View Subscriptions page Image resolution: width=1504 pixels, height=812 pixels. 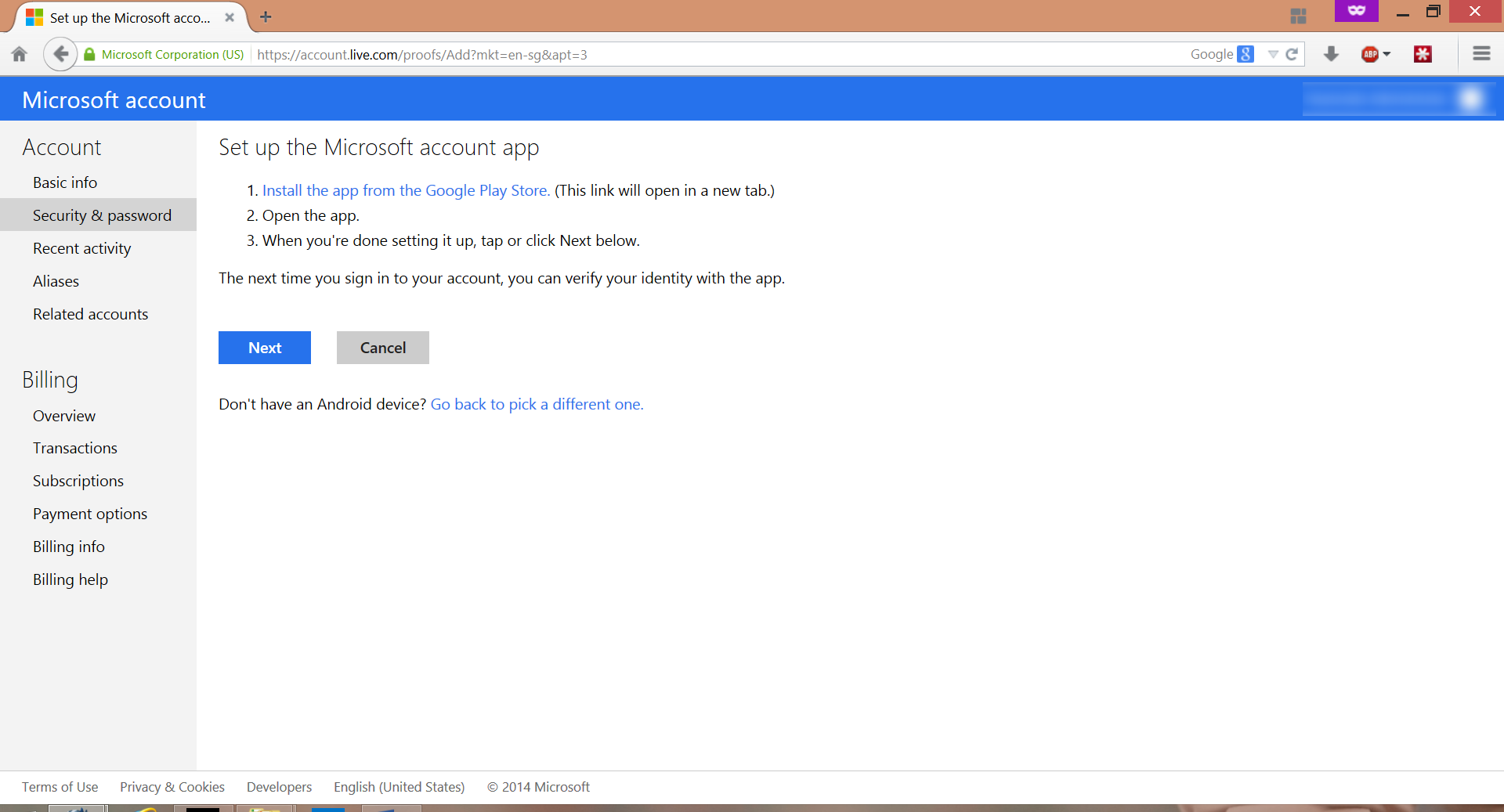click(x=78, y=481)
